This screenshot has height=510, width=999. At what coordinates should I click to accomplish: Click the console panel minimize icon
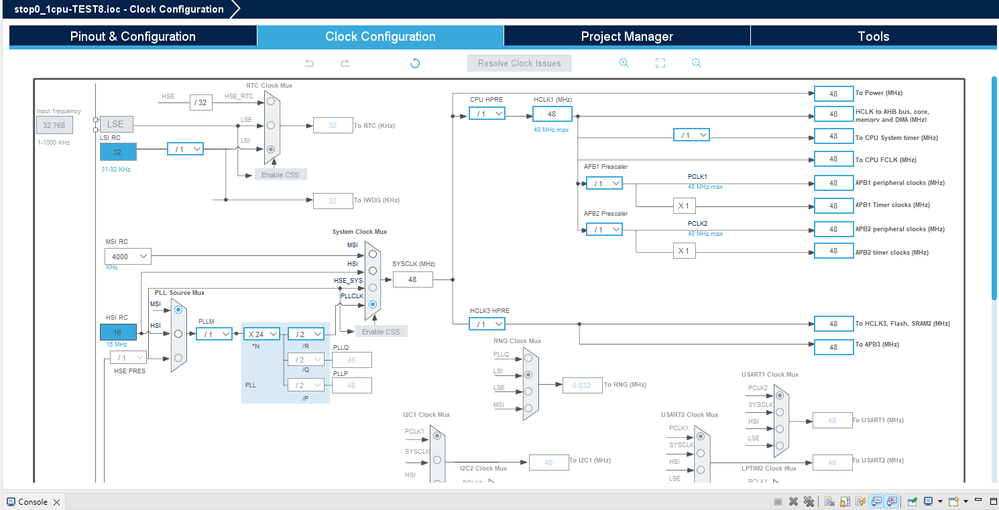point(978,500)
